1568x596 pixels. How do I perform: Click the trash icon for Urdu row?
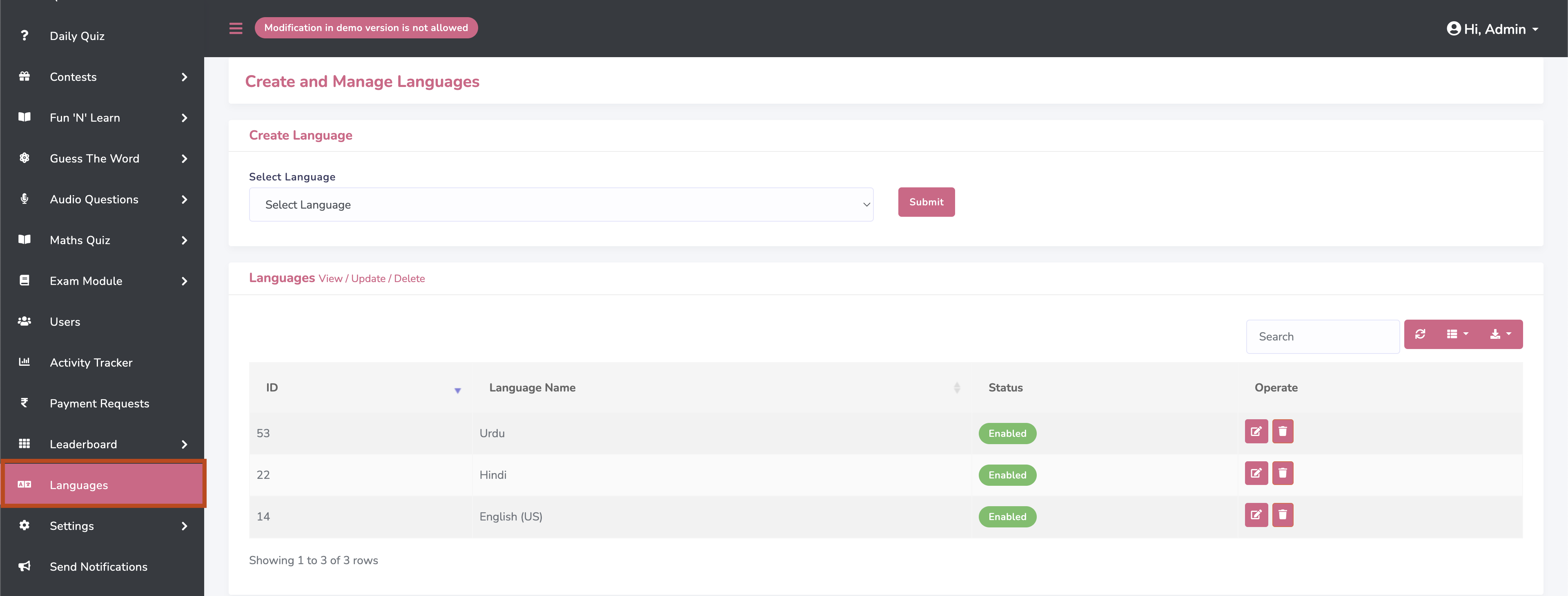click(x=1283, y=431)
